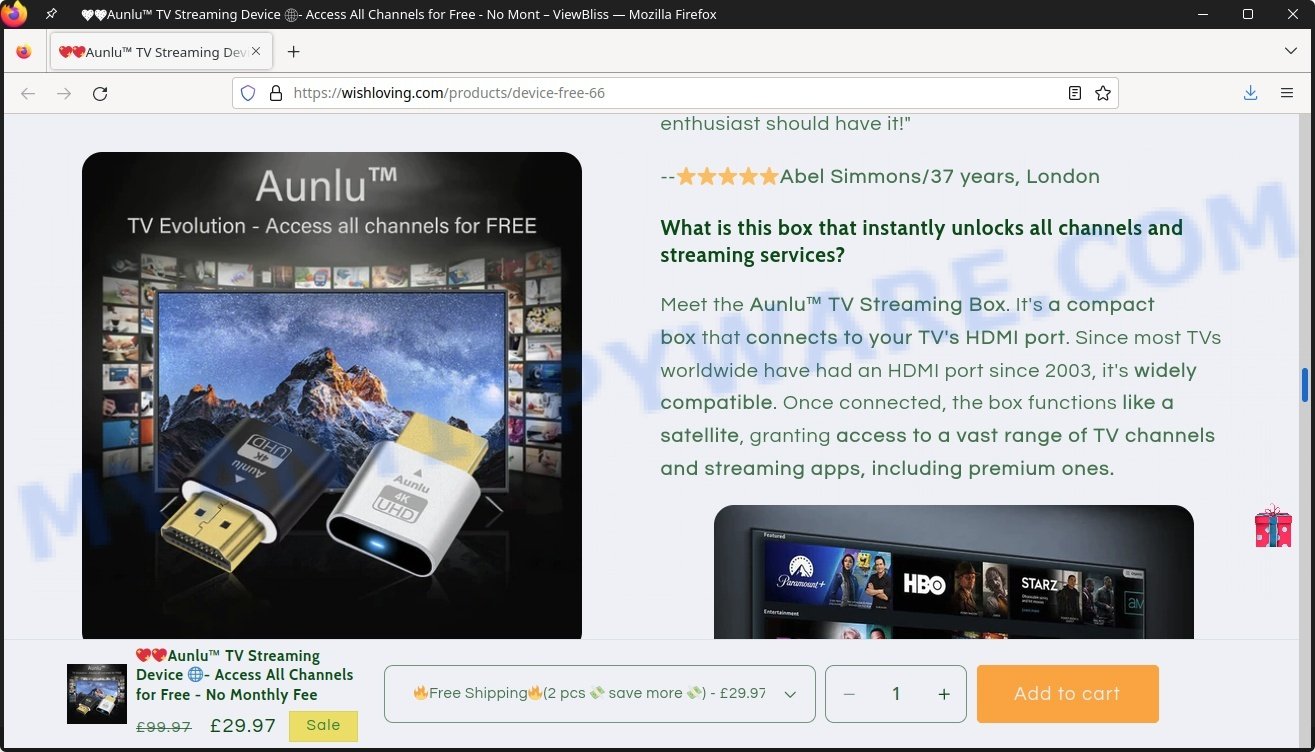
Task: Open Free Shipping variant dropdown
Action: [600, 694]
